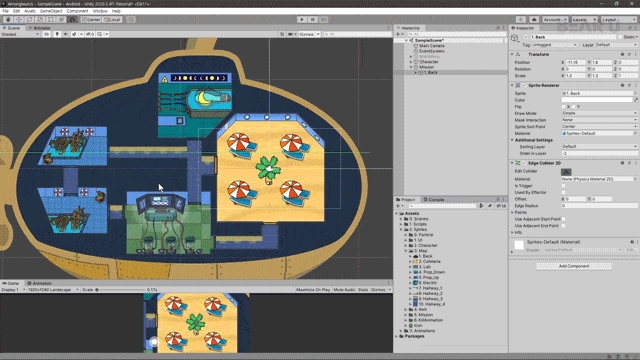Enable Used By Effector checkbox

564,192
